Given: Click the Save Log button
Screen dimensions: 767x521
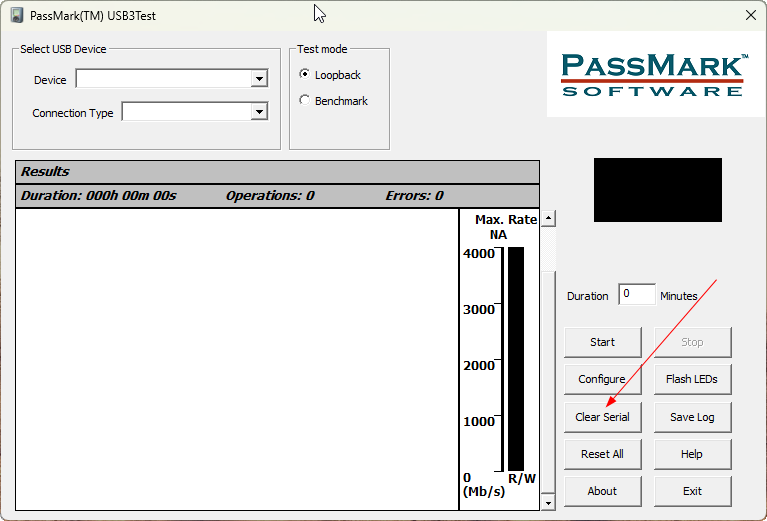Looking at the screenshot, I should (692, 417).
